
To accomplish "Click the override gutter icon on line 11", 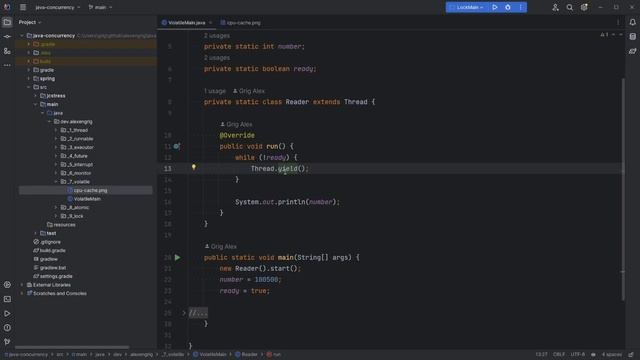I will [177, 146].
